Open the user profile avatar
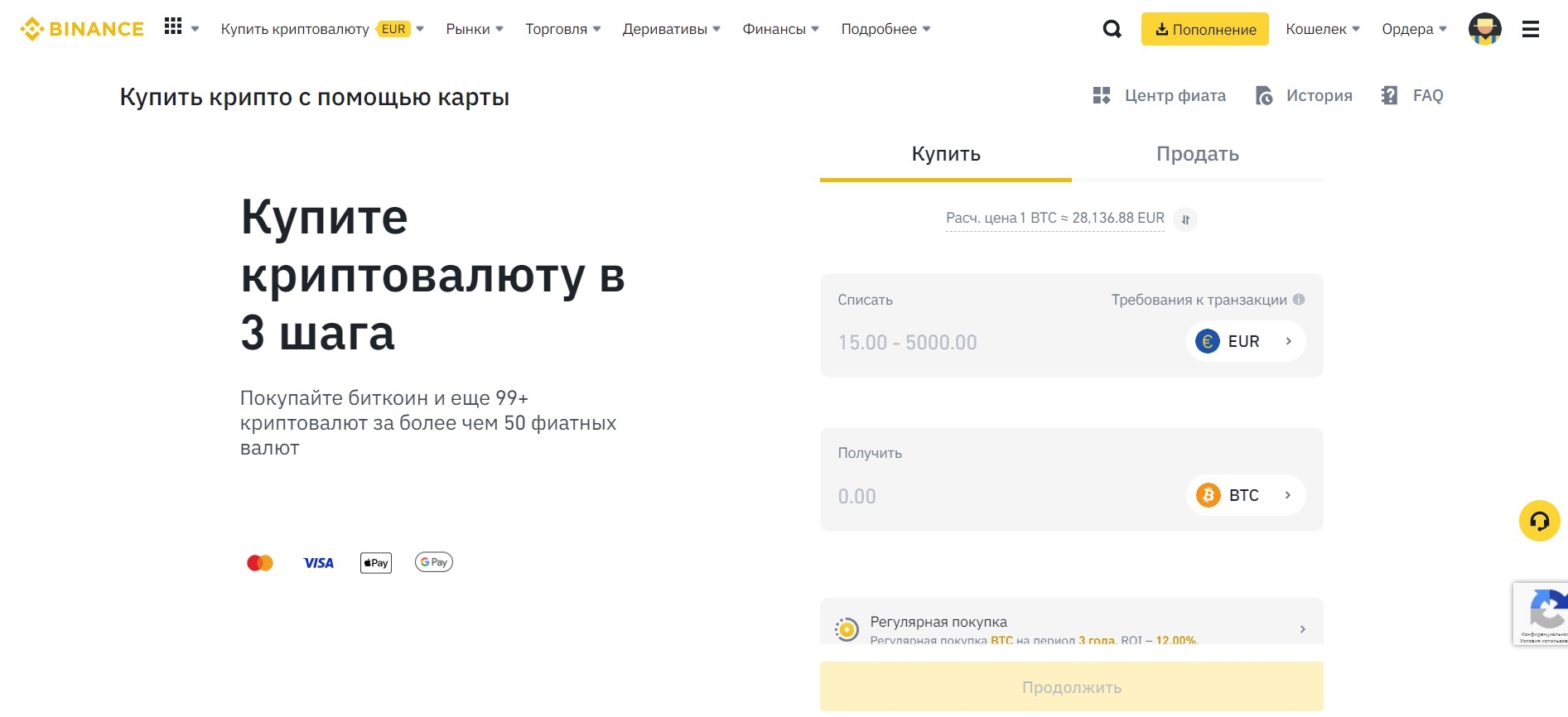 [x=1485, y=29]
